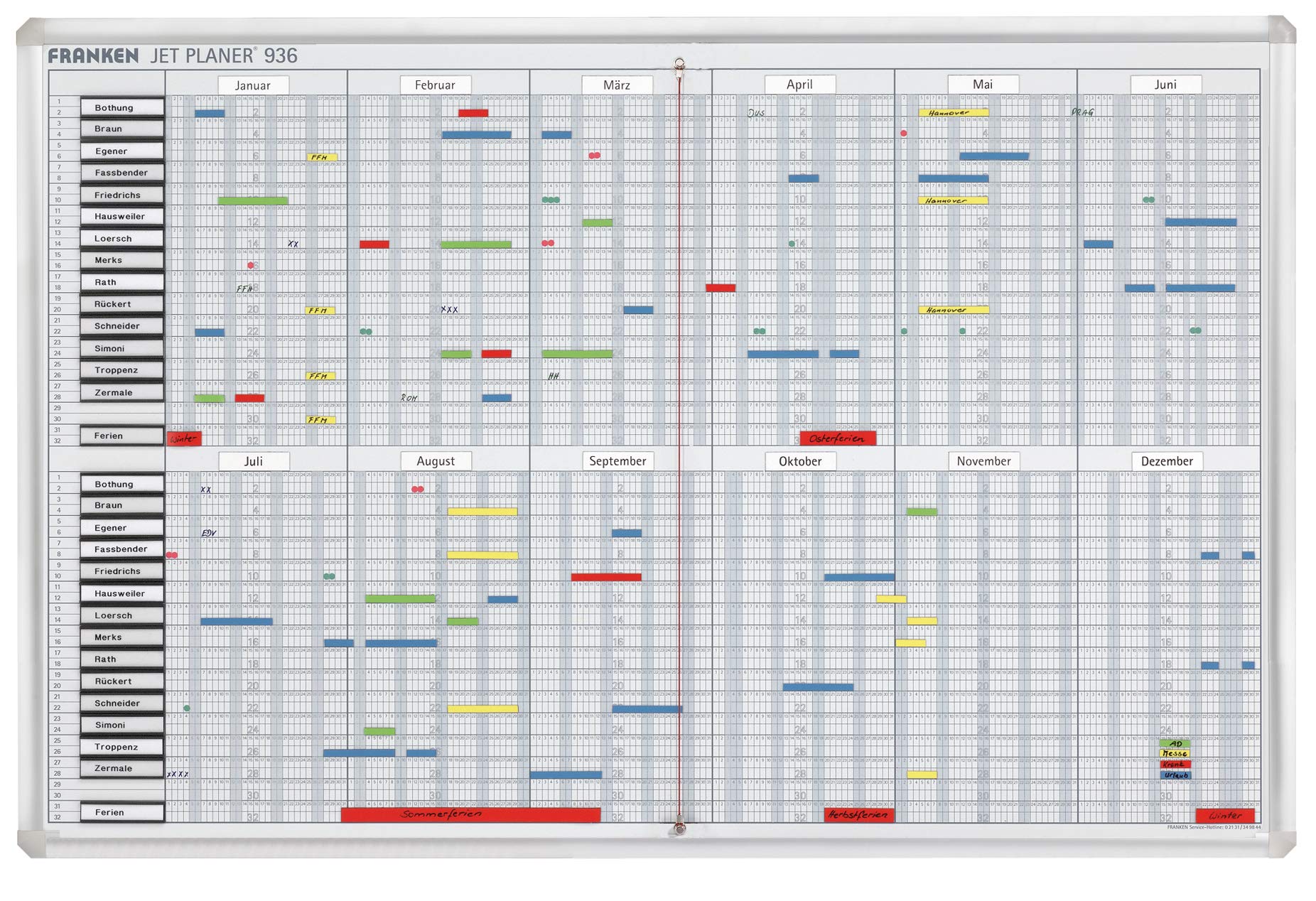Image resolution: width=1316 pixels, height=901 pixels.
Task: Click the Schneider name label beside Juli
Action: click(x=122, y=703)
